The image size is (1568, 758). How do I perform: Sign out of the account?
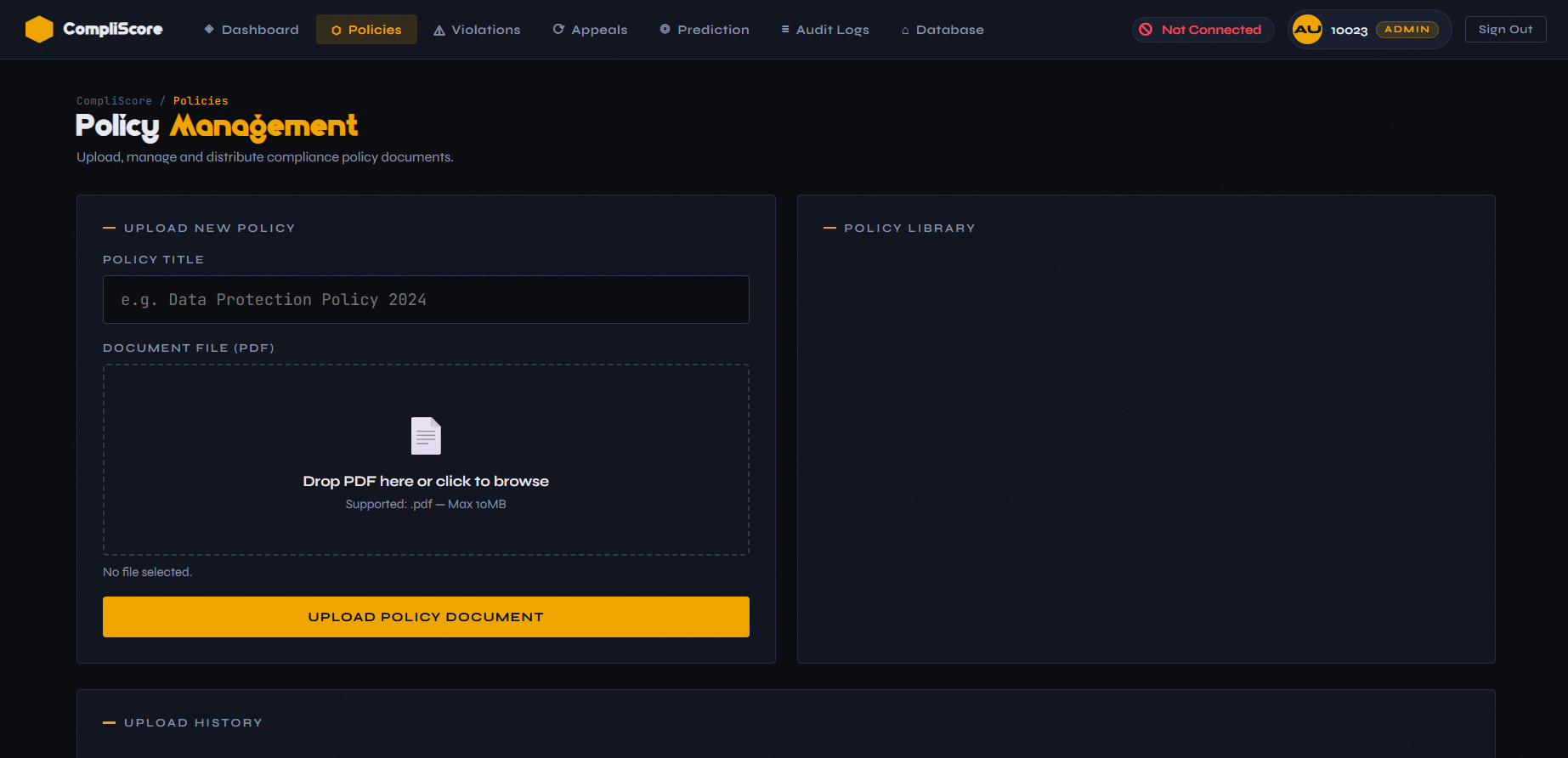coord(1505,30)
